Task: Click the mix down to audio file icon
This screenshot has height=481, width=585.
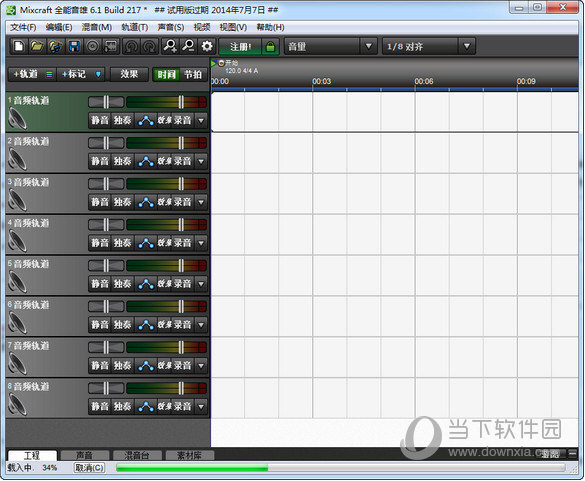Action: pos(111,46)
